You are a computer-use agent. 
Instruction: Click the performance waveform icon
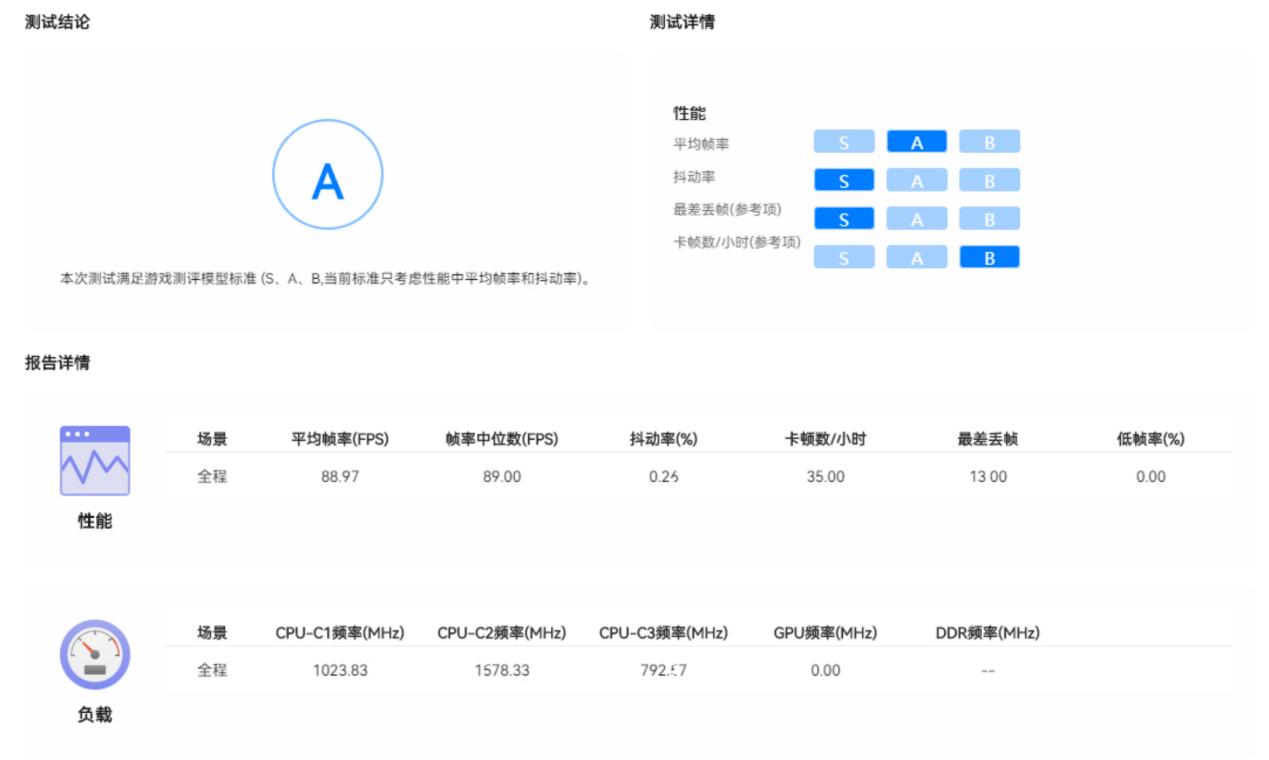[x=95, y=461]
